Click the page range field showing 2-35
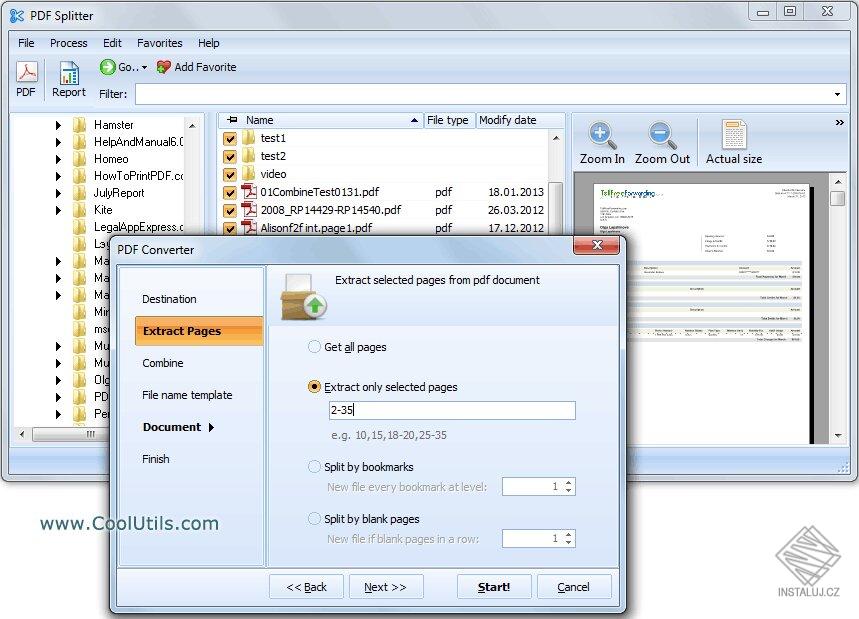The image size is (859, 619). pyautogui.click(x=452, y=410)
